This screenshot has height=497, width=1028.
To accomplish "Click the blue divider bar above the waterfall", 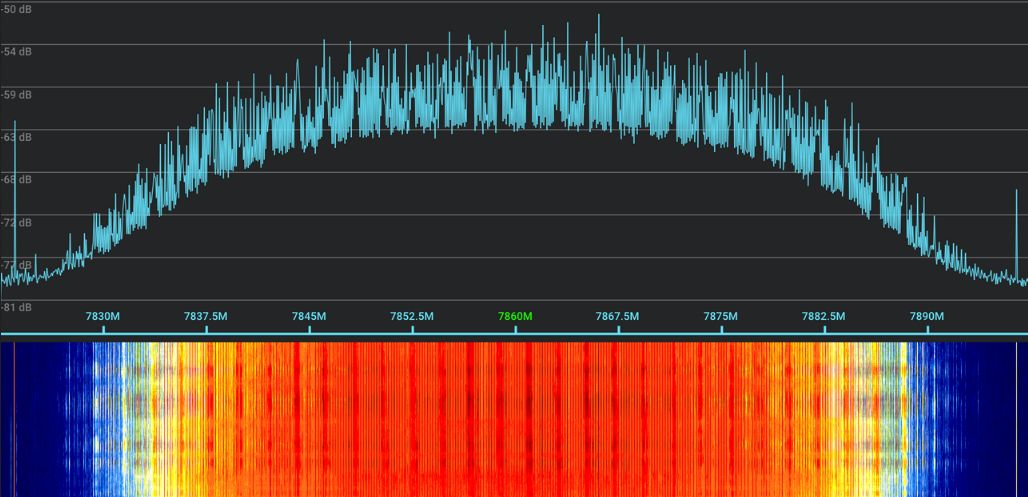I will pos(514,334).
